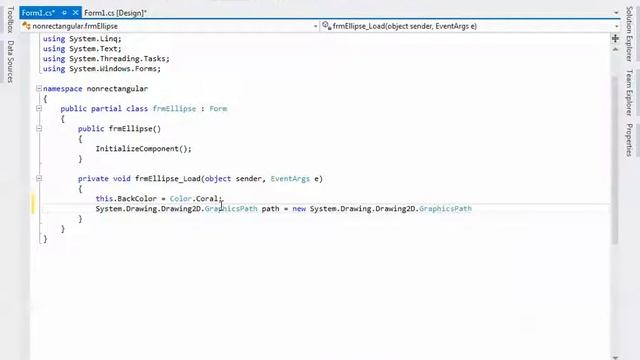Click on 'this.BackColor' text
Image resolution: width=640 pixels, height=360 pixels.
[126, 199]
